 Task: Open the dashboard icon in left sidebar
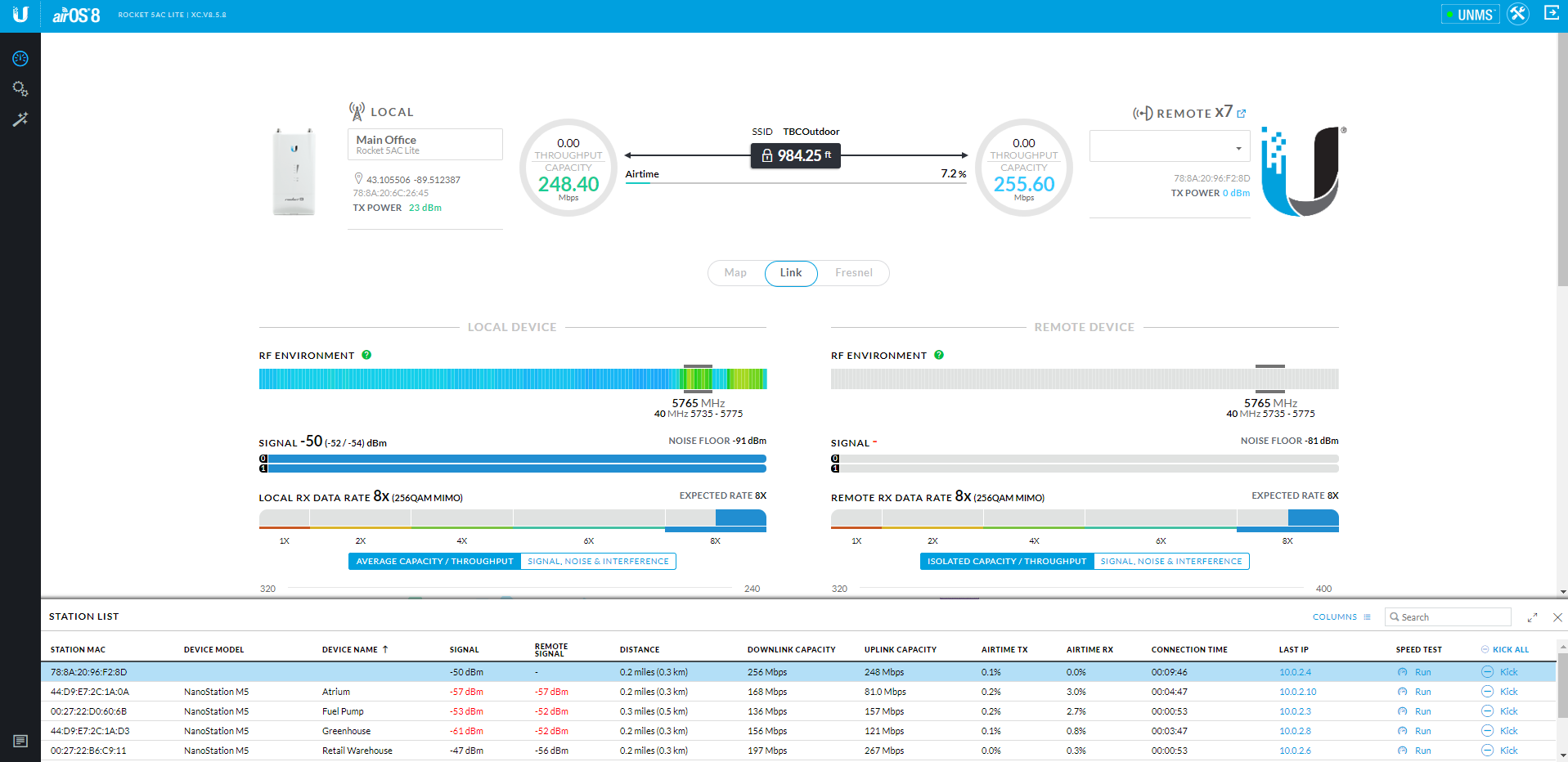20,59
